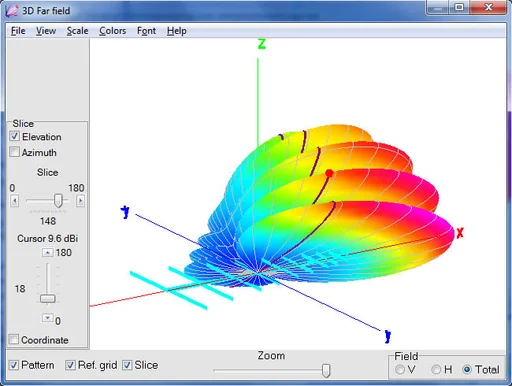Minimize the 3D Far field window
Image resolution: width=512 pixels, height=386 pixels.
click(438, 8)
